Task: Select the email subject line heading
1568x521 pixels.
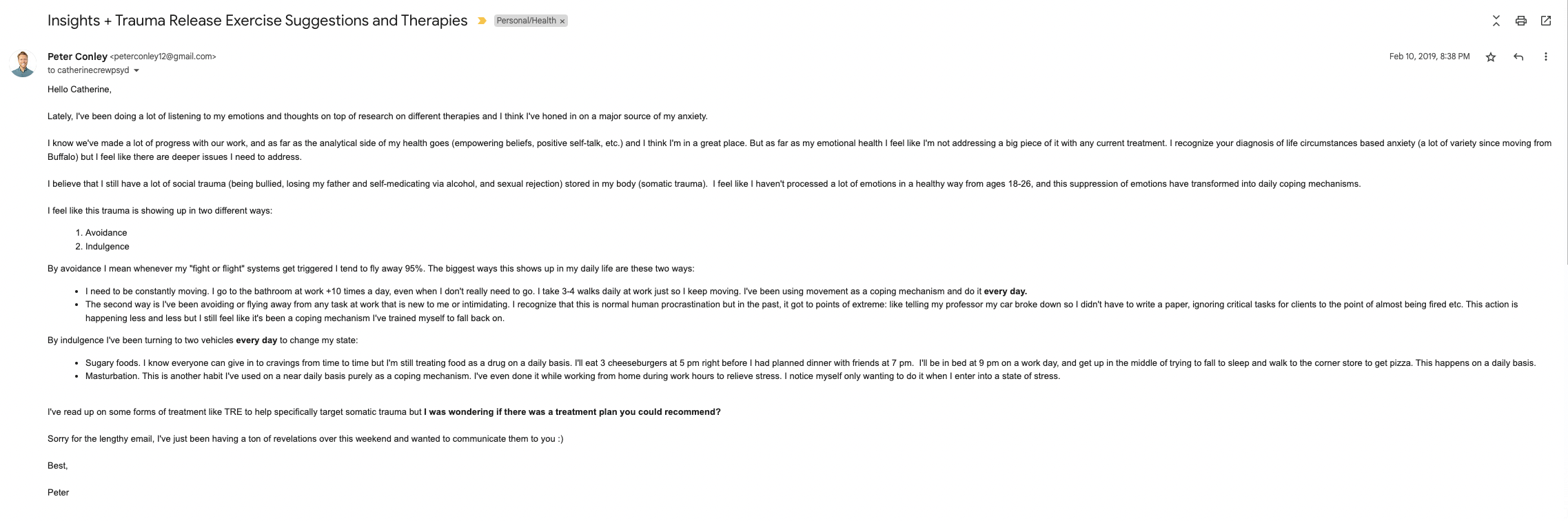Action: [x=258, y=21]
